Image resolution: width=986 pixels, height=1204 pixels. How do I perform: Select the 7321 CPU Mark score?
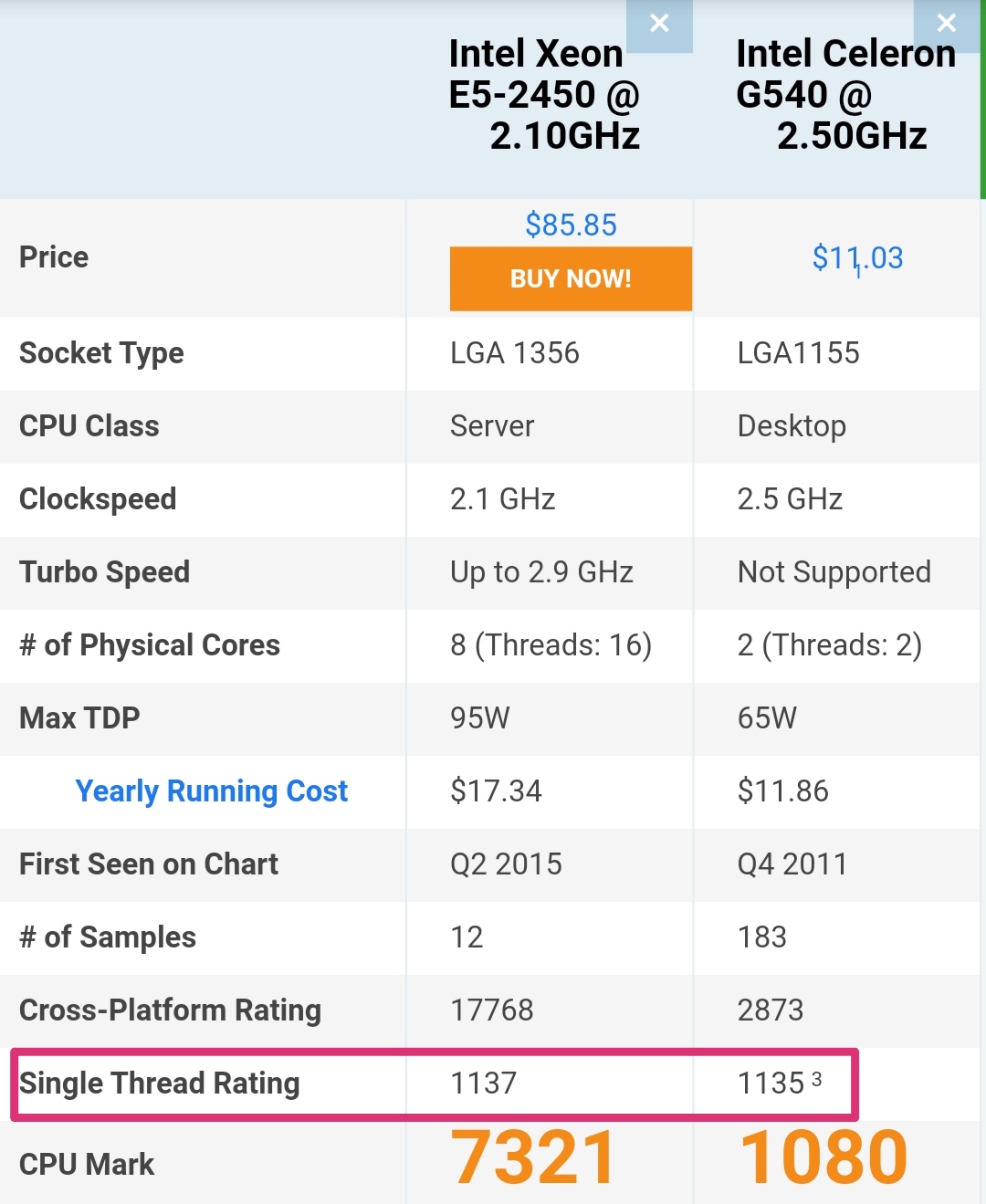(x=534, y=1157)
